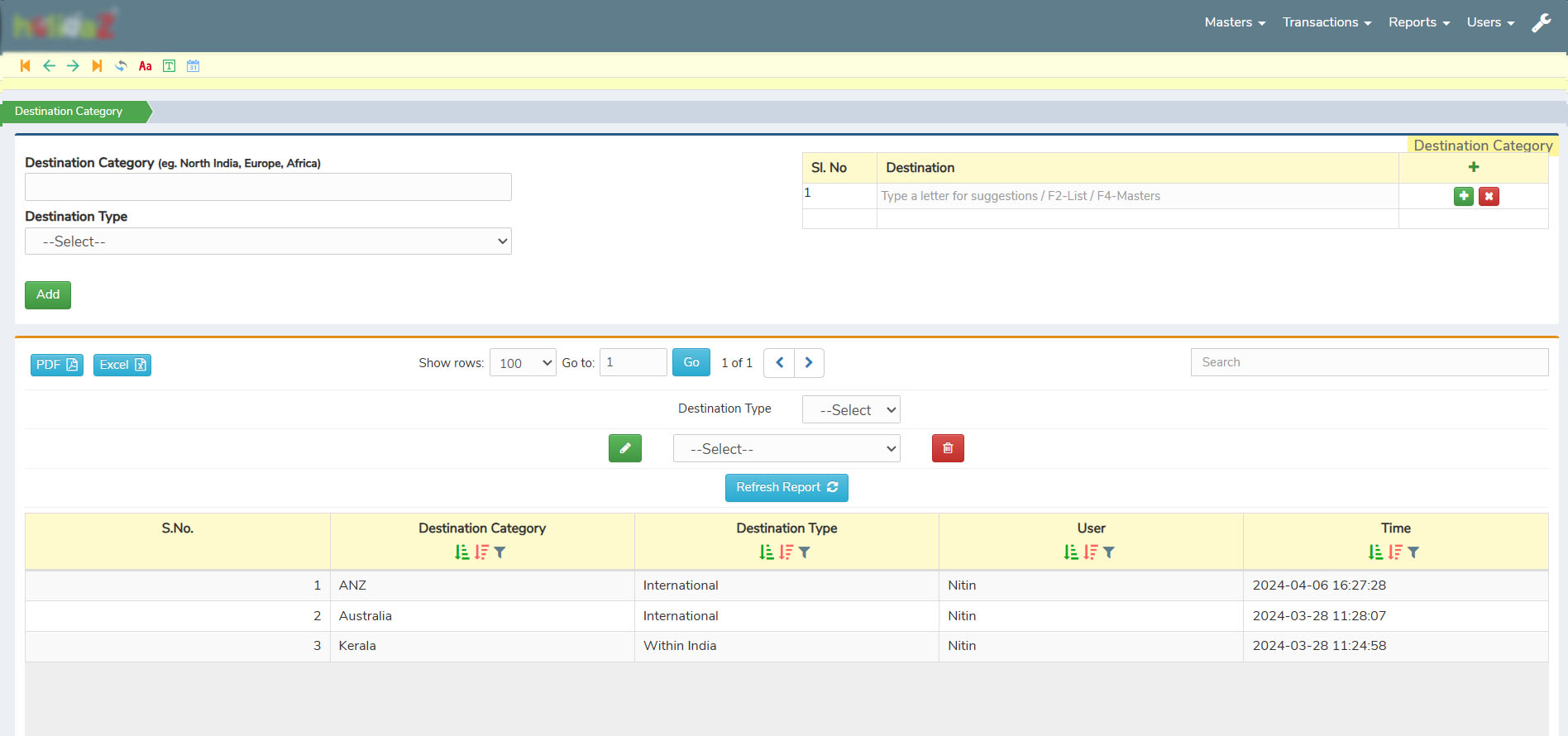Remove destination row with red X icon
1568x736 pixels.
tap(1489, 196)
